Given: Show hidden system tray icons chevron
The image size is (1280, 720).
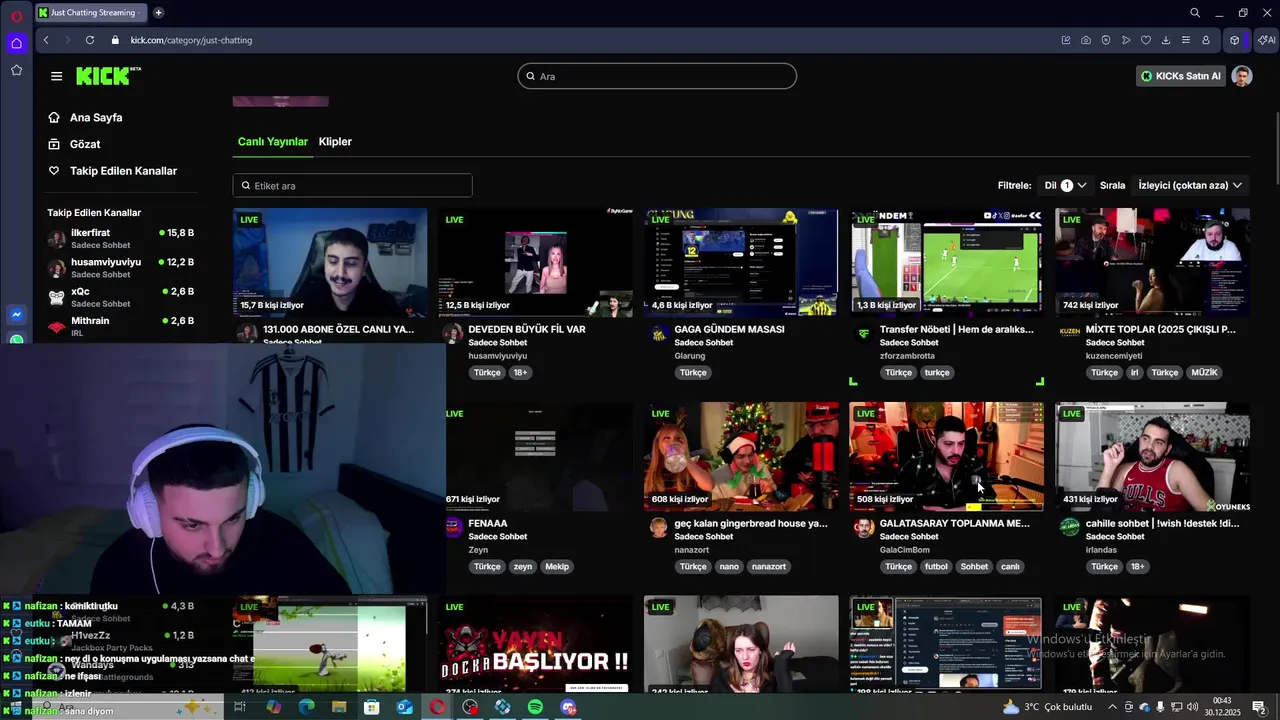Looking at the screenshot, I should coord(1112,707).
